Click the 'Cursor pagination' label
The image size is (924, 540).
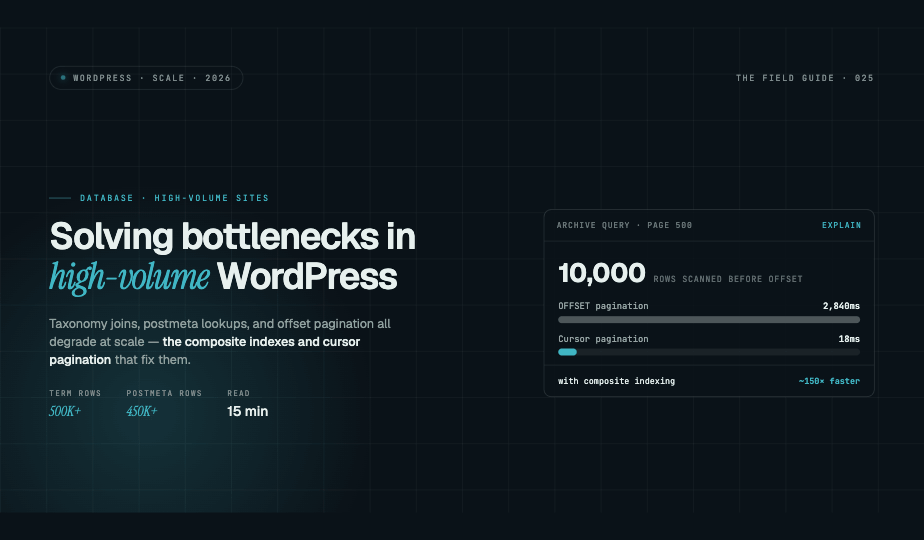pos(603,339)
